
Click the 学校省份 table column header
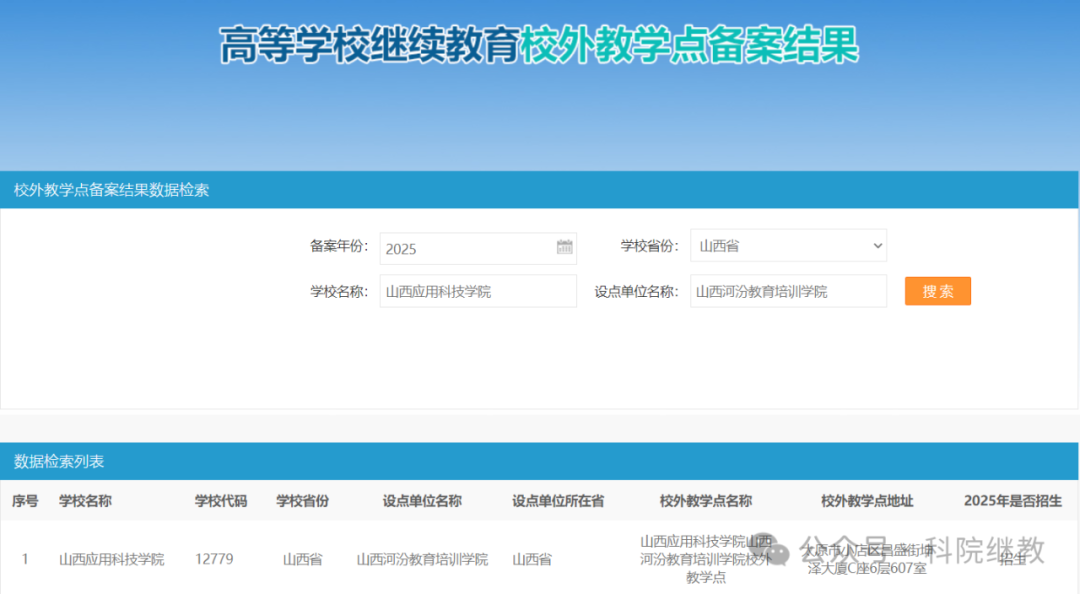click(x=302, y=501)
